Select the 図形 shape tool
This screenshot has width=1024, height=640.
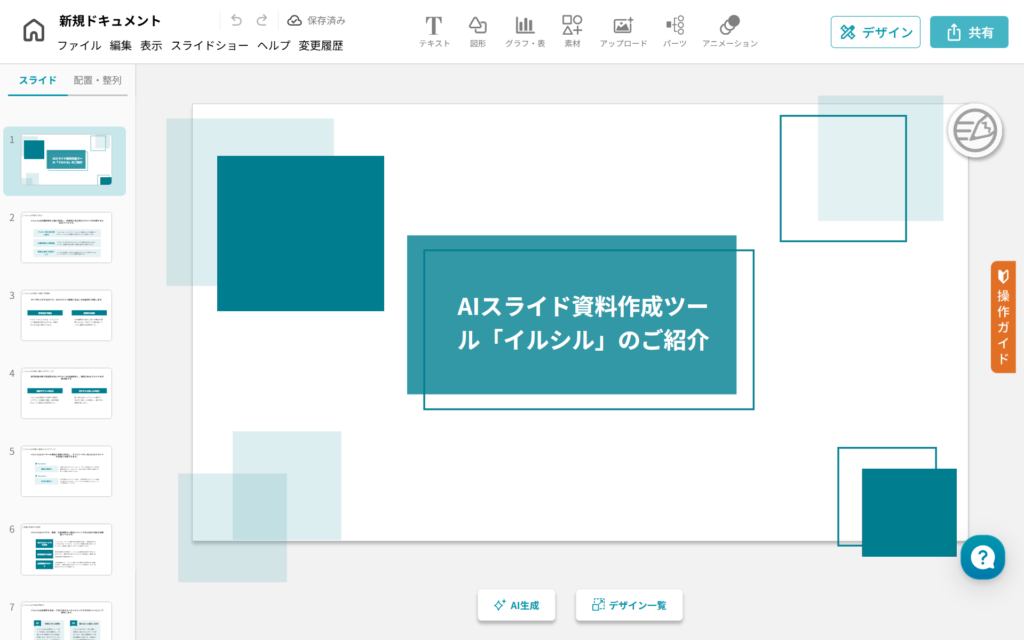point(478,31)
